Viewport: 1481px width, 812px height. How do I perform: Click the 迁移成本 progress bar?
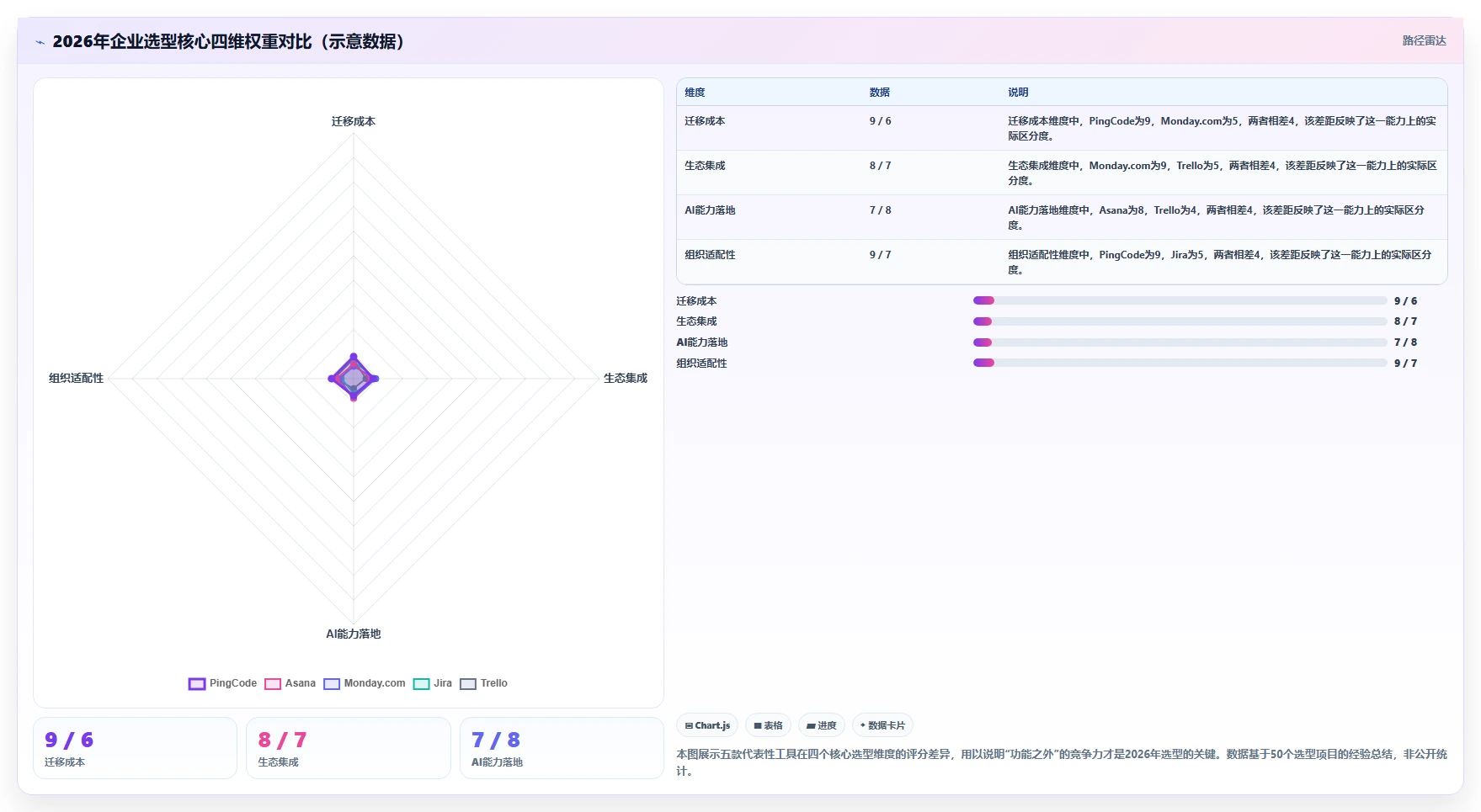tap(1180, 300)
